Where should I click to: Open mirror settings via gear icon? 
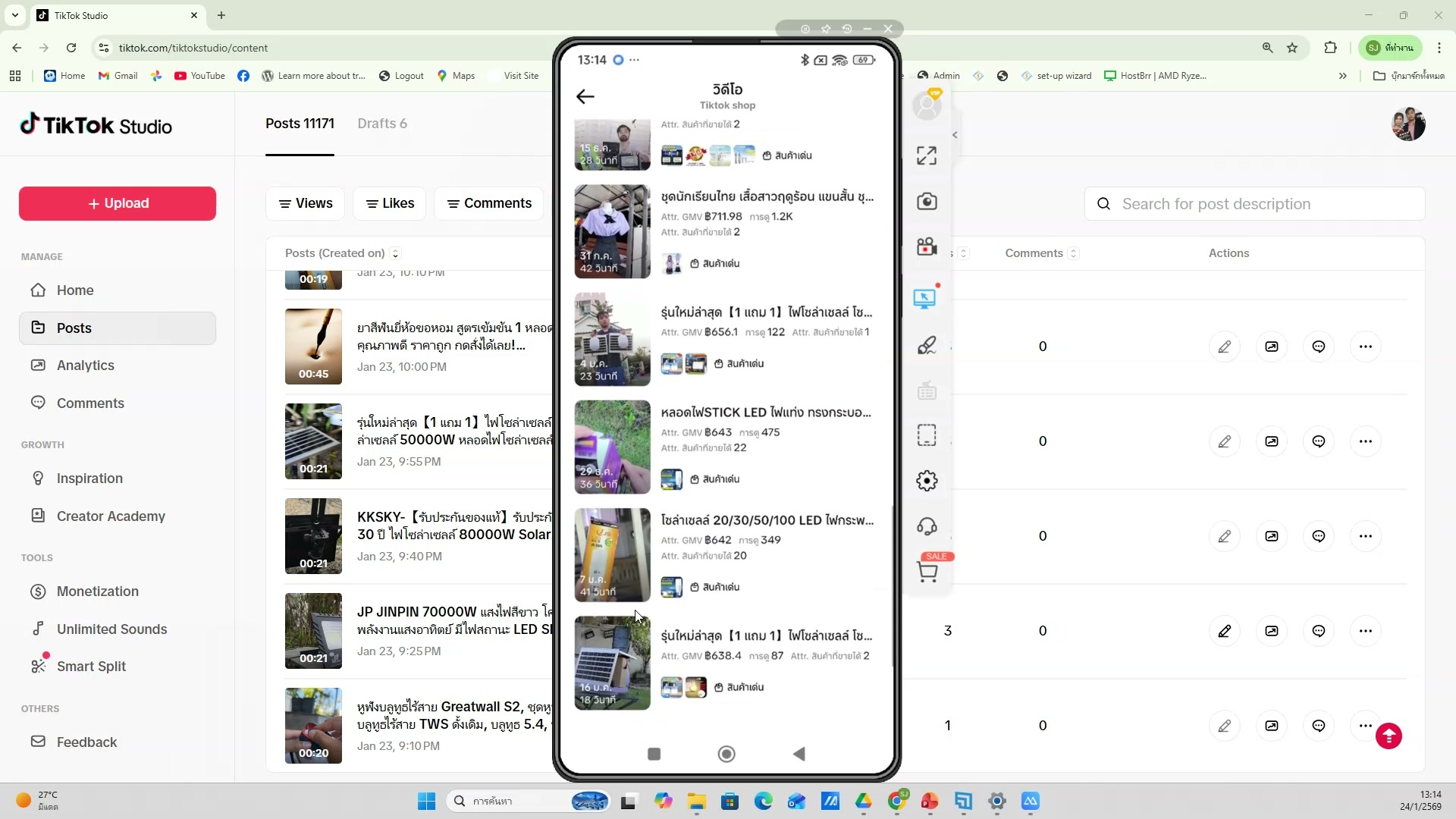click(x=927, y=480)
